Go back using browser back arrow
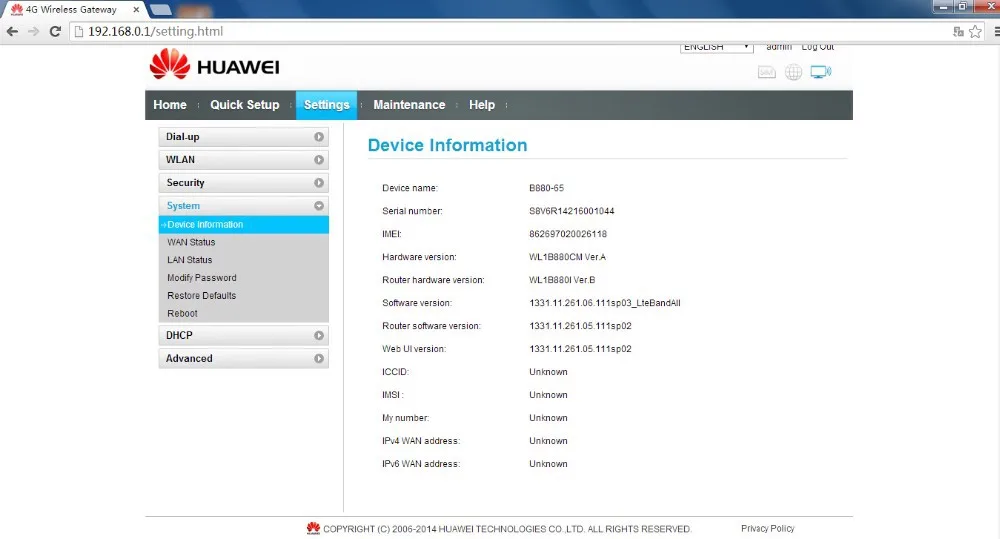Screen dimensions: 1000x539 tap(12, 32)
